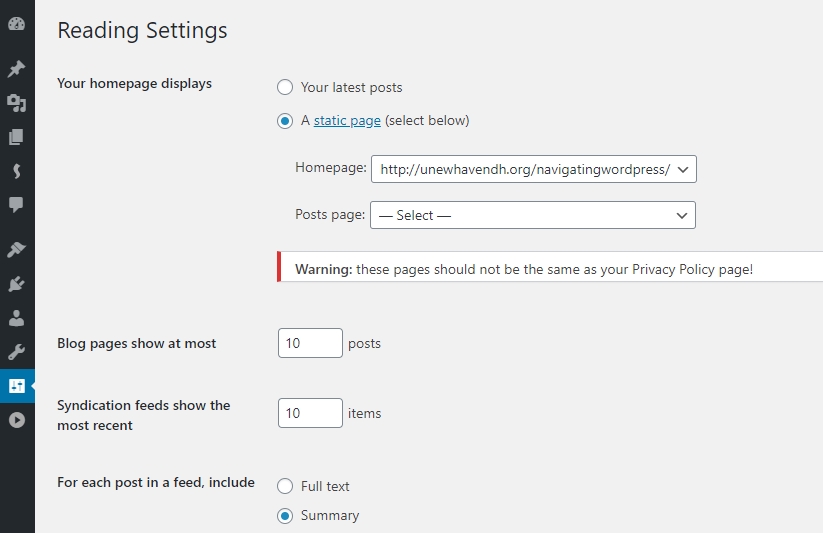
Task: Open the Dashboard icon in sidebar
Action: click(x=16, y=24)
